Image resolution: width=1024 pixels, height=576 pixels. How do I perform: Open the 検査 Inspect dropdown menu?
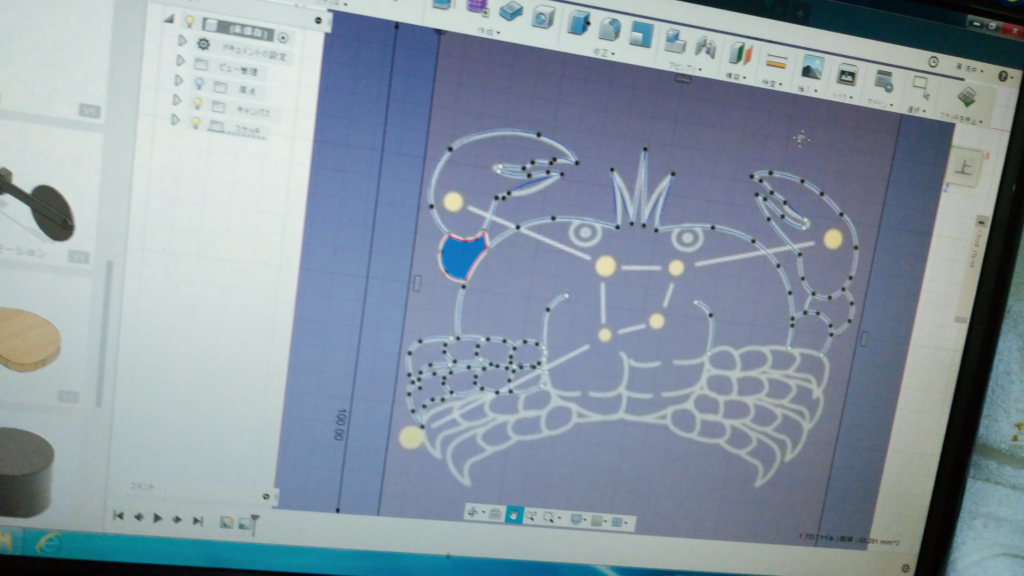(x=771, y=84)
